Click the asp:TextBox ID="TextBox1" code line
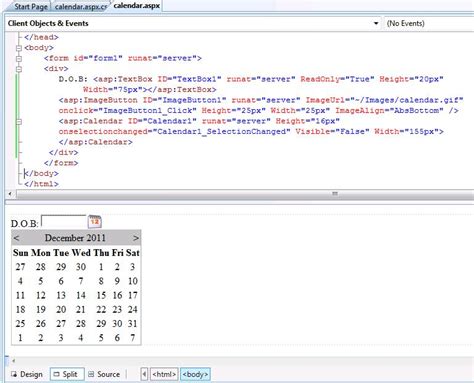 point(251,79)
